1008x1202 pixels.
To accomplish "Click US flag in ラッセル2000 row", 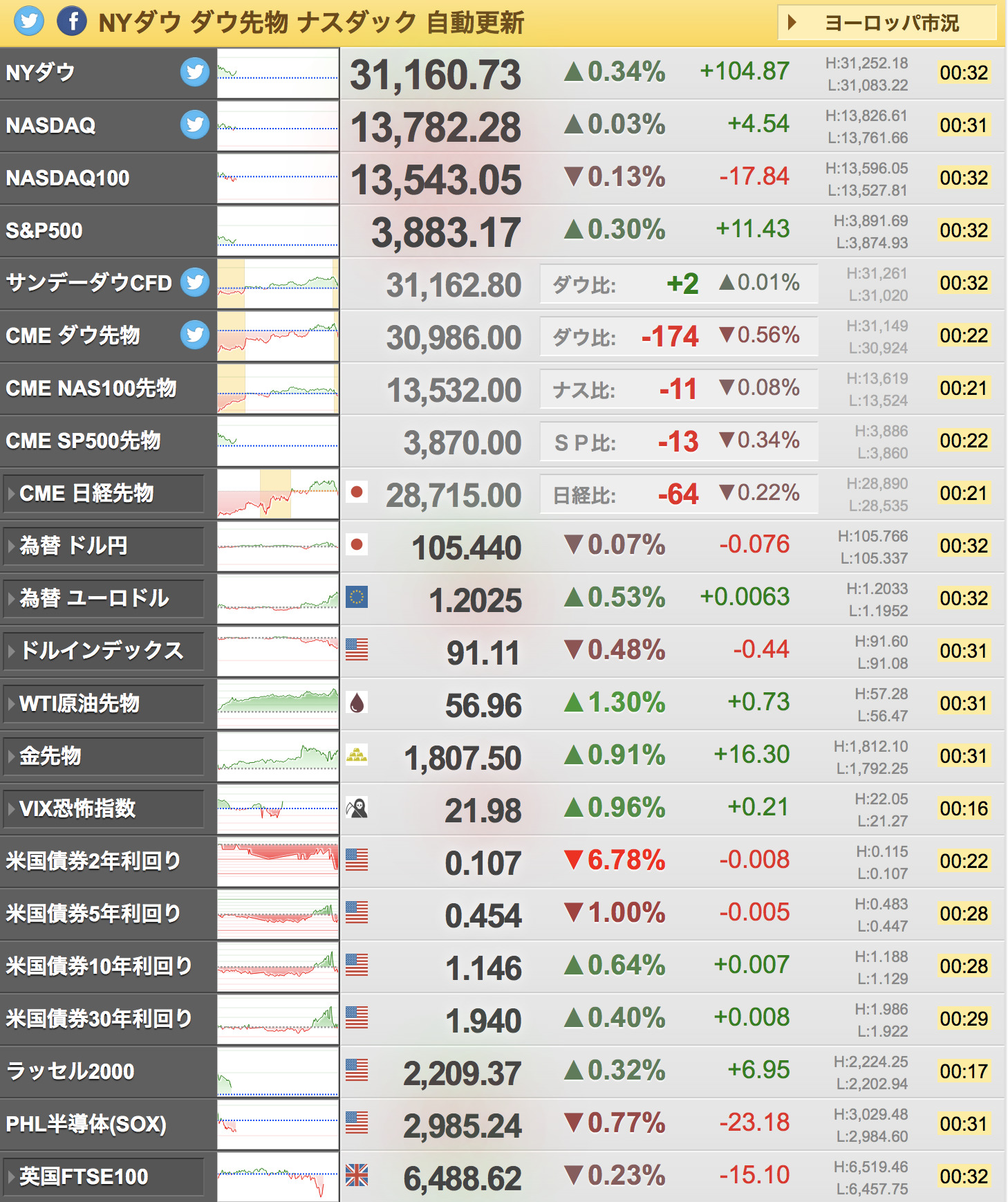I will pos(357,1071).
